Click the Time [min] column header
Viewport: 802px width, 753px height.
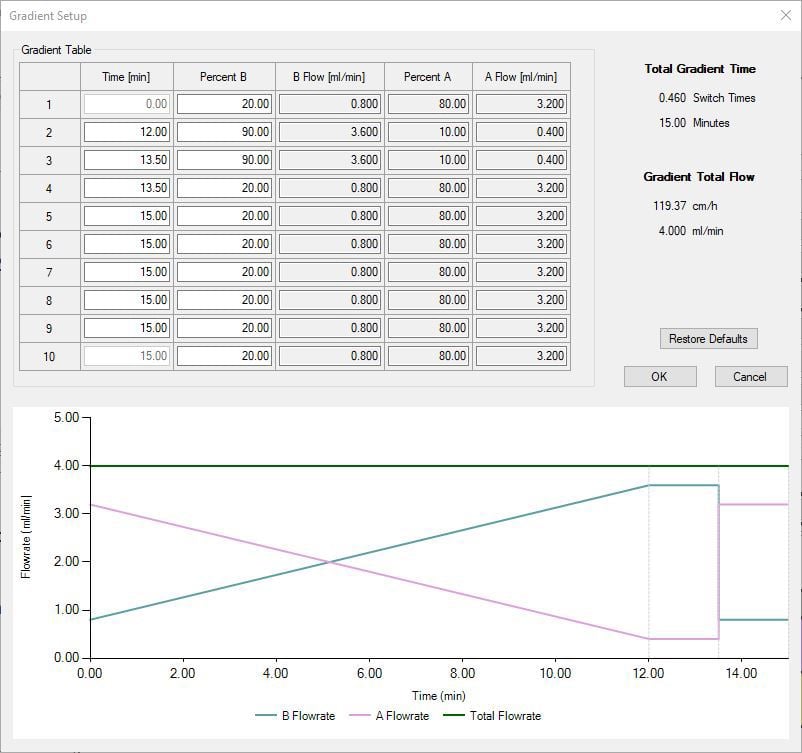coord(126,77)
